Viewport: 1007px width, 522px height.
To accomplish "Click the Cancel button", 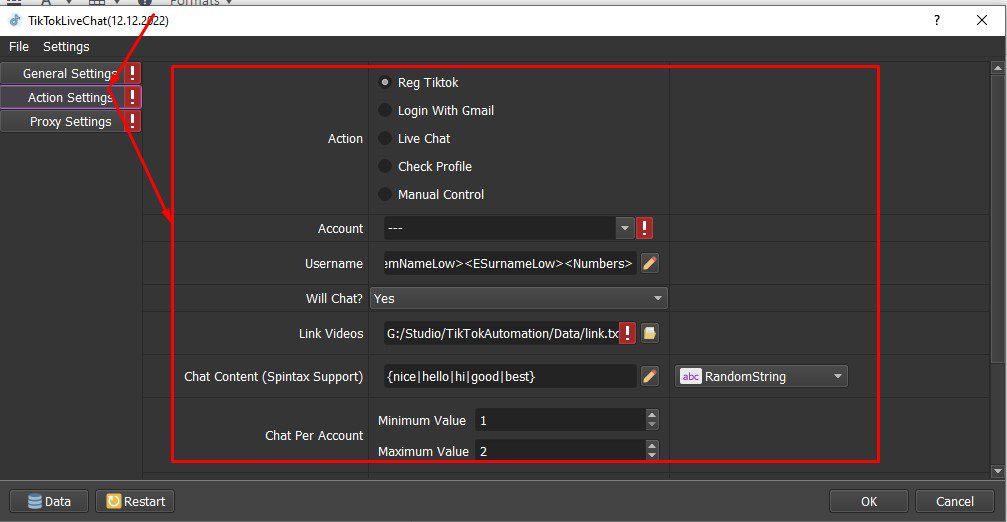I will (x=954, y=501).
